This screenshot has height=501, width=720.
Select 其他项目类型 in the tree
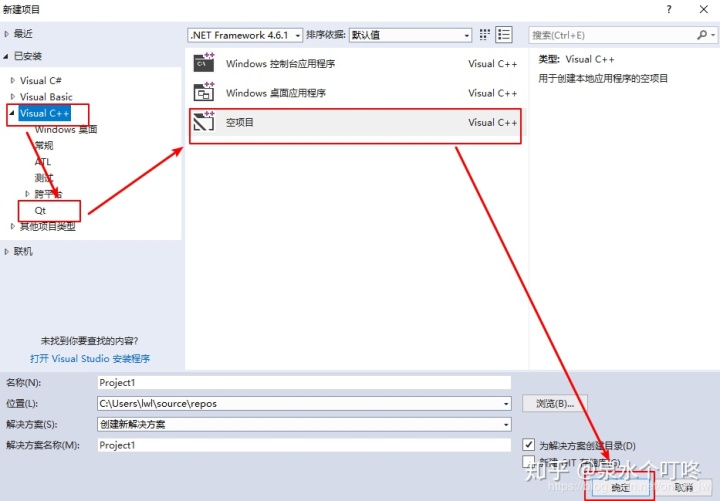tap(47, 226)
